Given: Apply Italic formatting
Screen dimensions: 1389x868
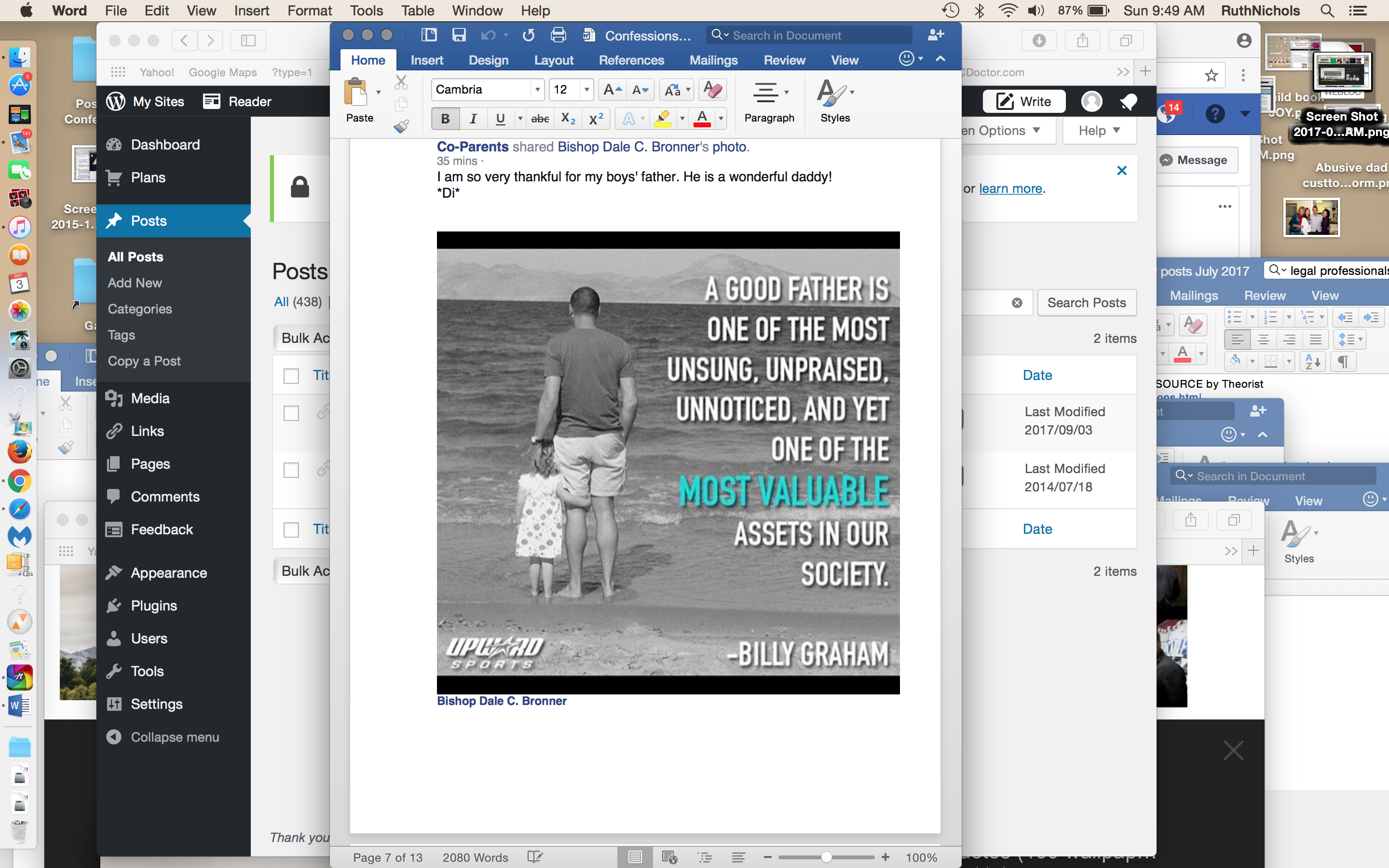Looking at the screenshot, I should [473, 119].
